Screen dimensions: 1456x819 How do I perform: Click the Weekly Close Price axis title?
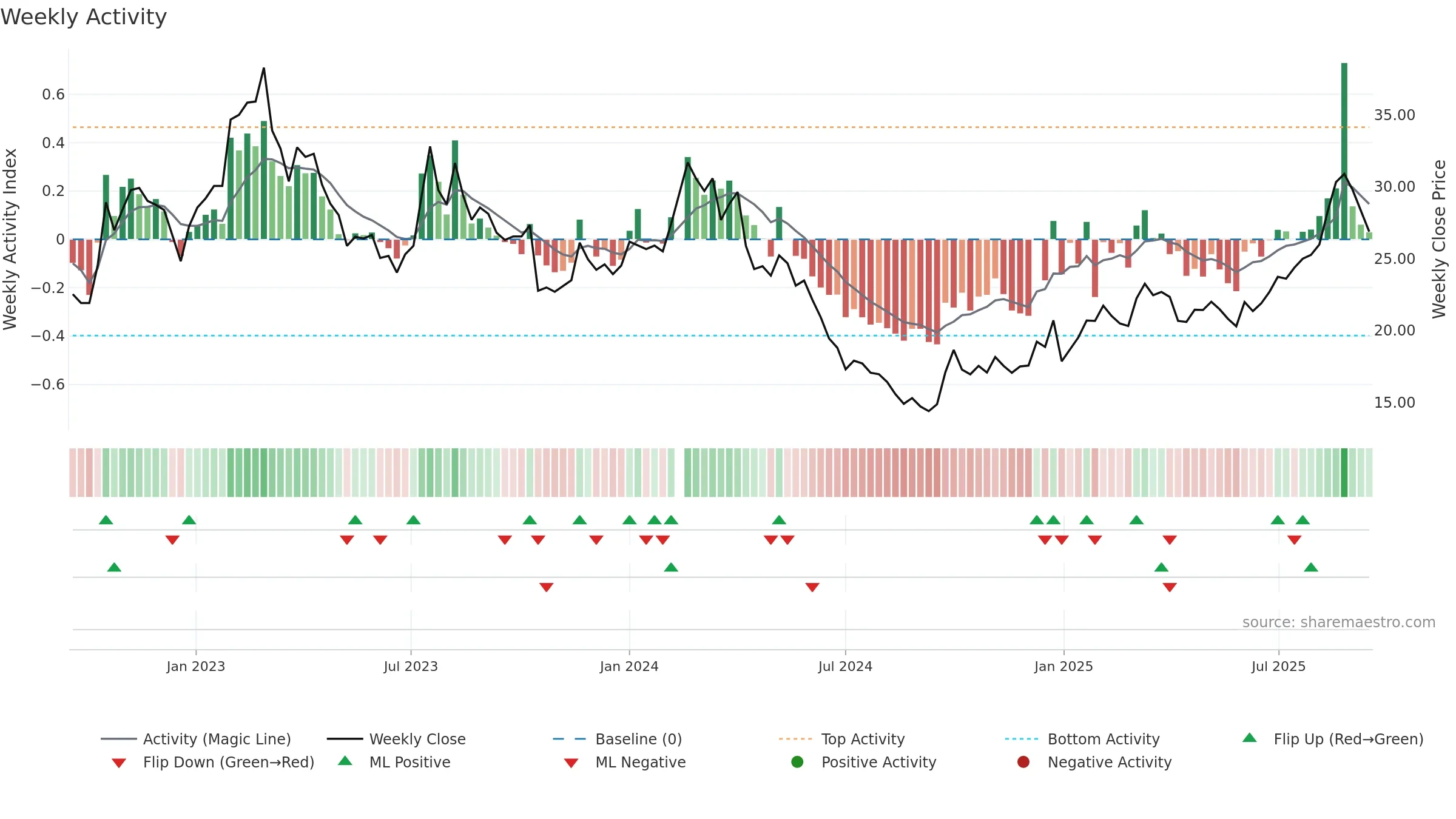(x=1439, y=239)
